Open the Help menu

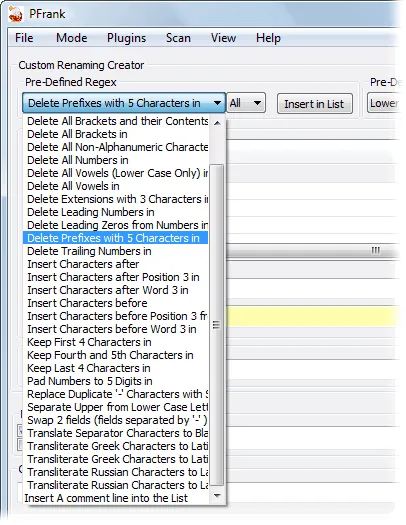point(268,38)
